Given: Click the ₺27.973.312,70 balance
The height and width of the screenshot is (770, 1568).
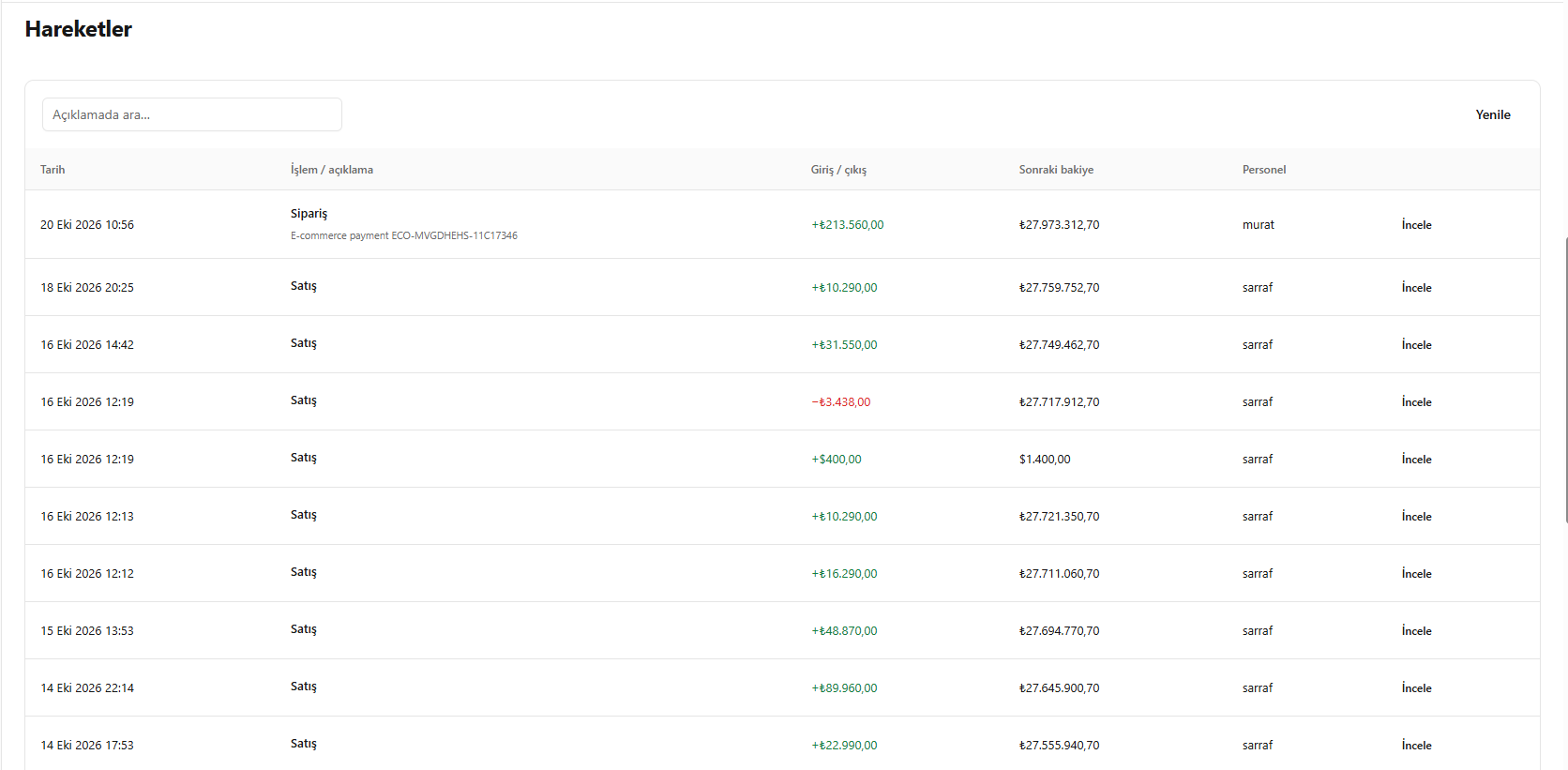Looking at the screenshot, I should click(x=1060, y=225).
